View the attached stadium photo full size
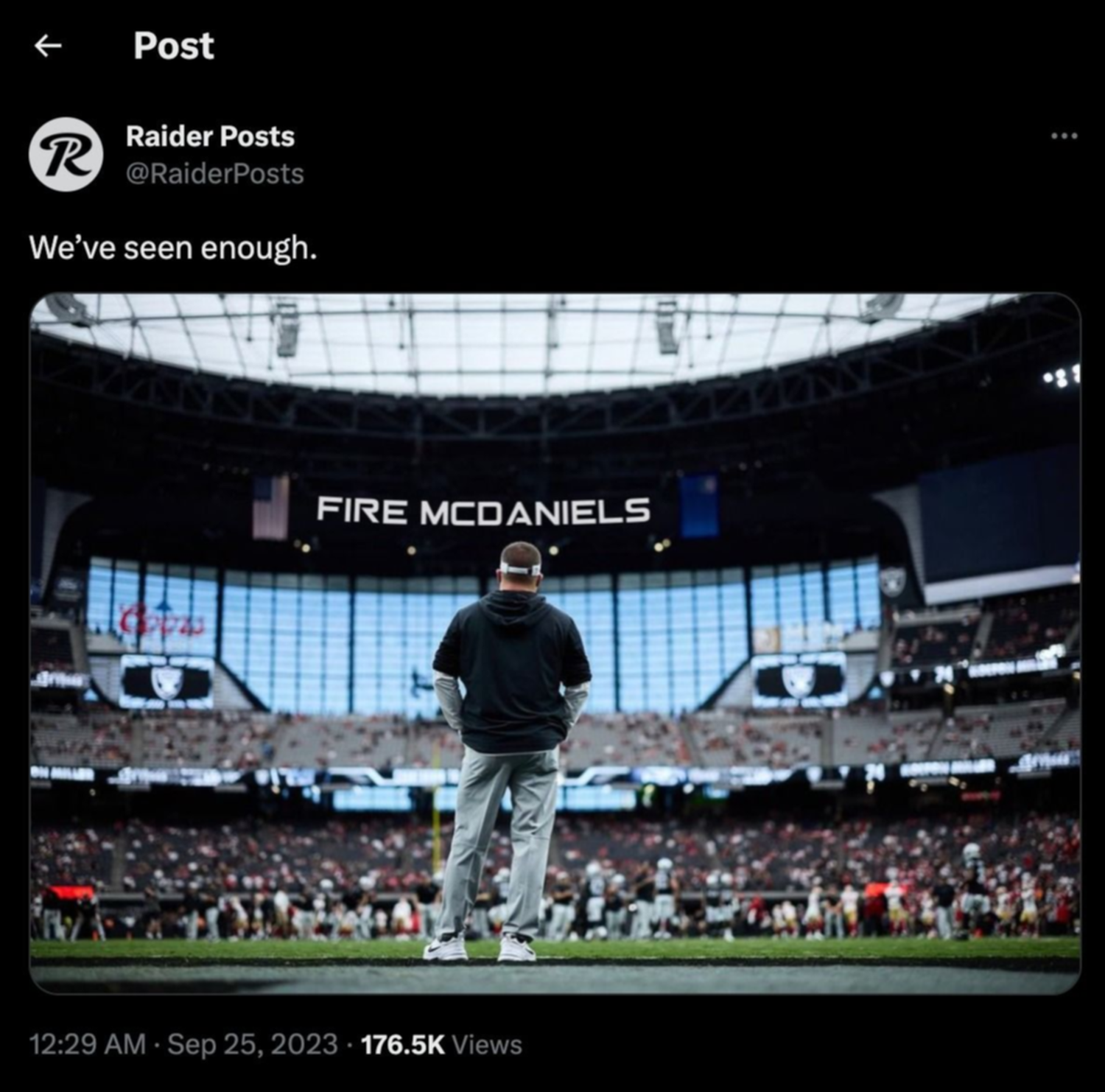This screenshot has width=1105, height=1092. (x=555, y=643)
